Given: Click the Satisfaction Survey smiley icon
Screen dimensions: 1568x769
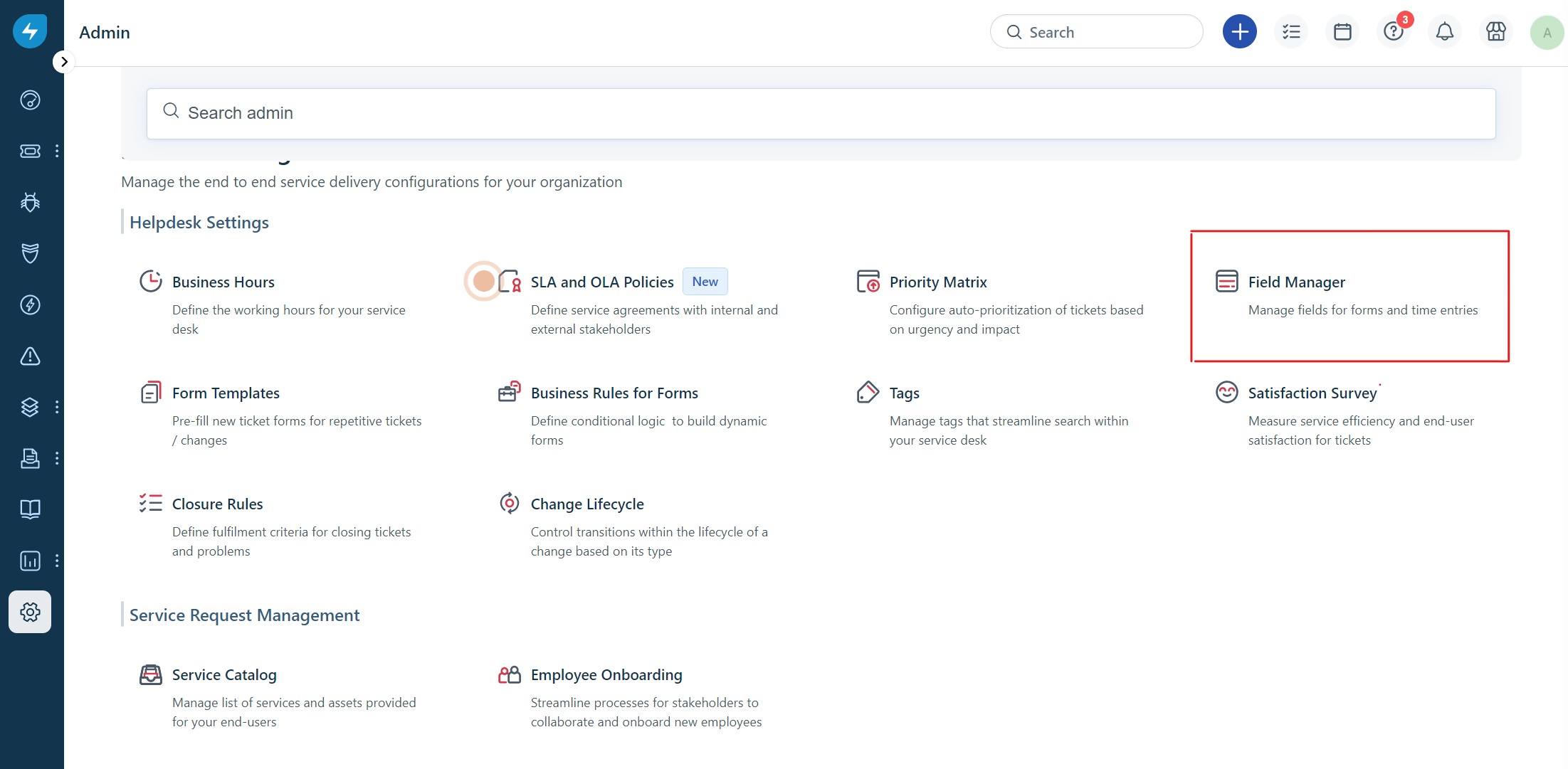Looking at the screenshot, I should coord(1227,393).
